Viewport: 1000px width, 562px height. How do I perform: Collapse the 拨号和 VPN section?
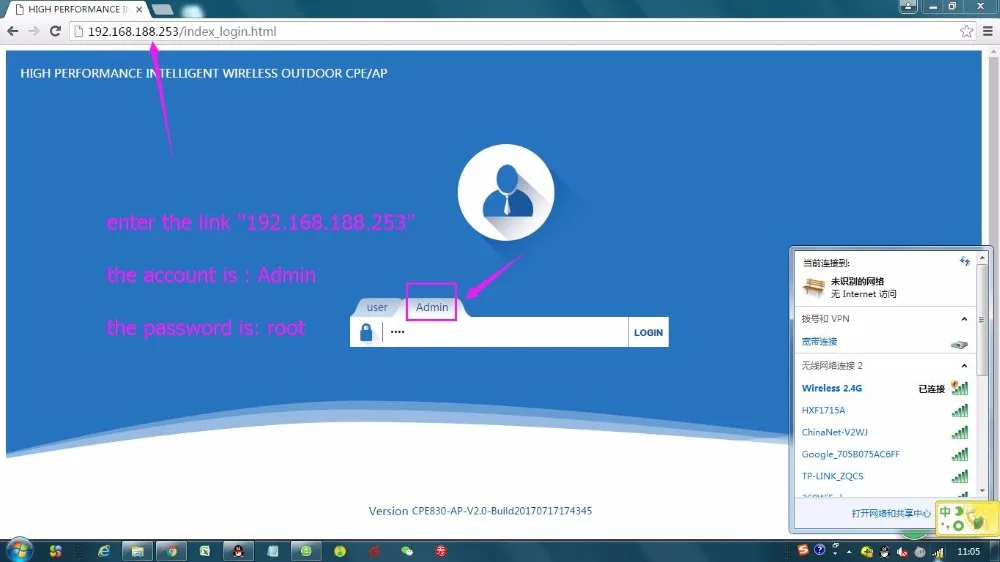pos(964,319)
